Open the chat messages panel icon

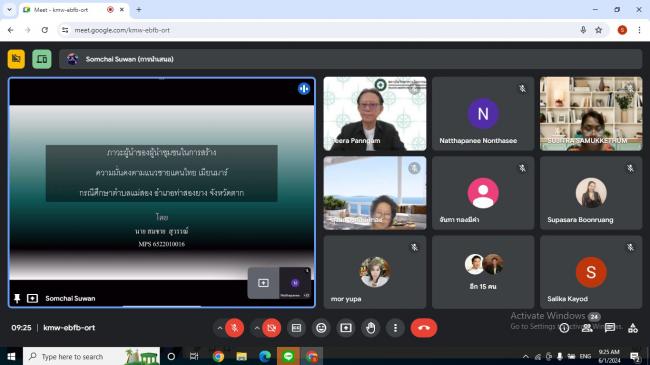610,328
